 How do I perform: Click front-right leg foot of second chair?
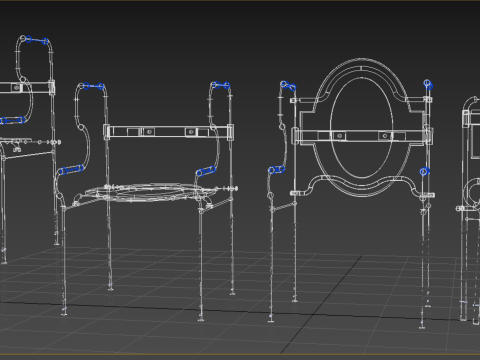(x=201, y=320)
